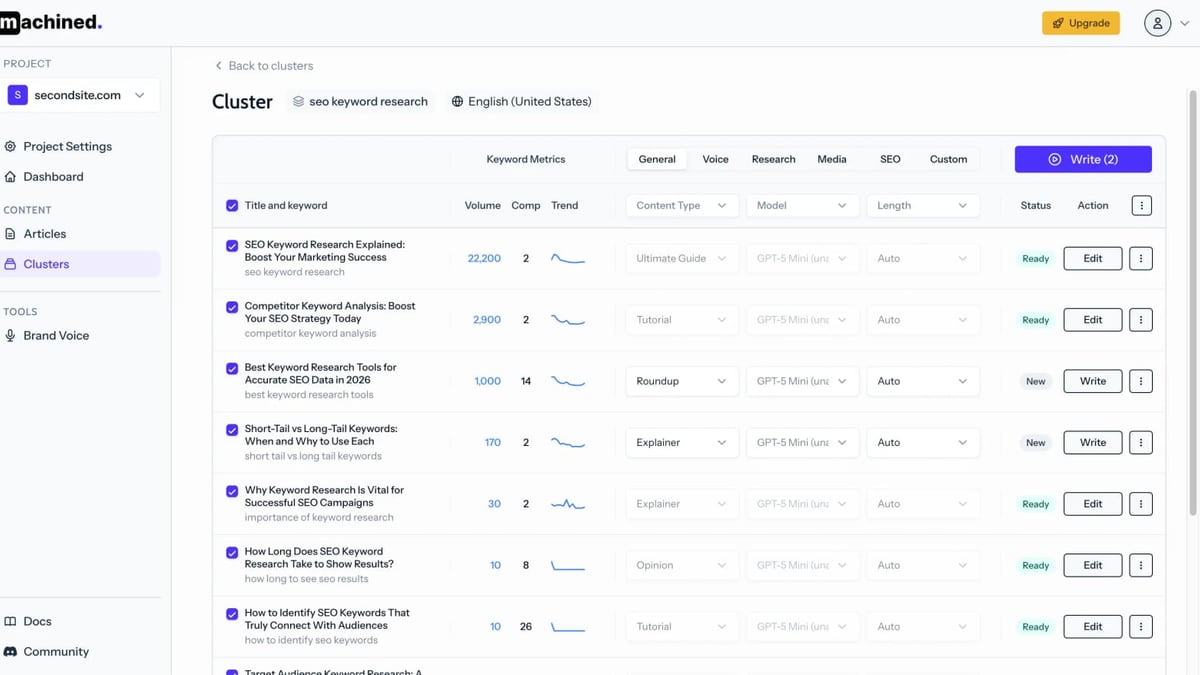Switch to the Media tab
This screenshot has height=675, width=1200.
click(x=831, y=159)
